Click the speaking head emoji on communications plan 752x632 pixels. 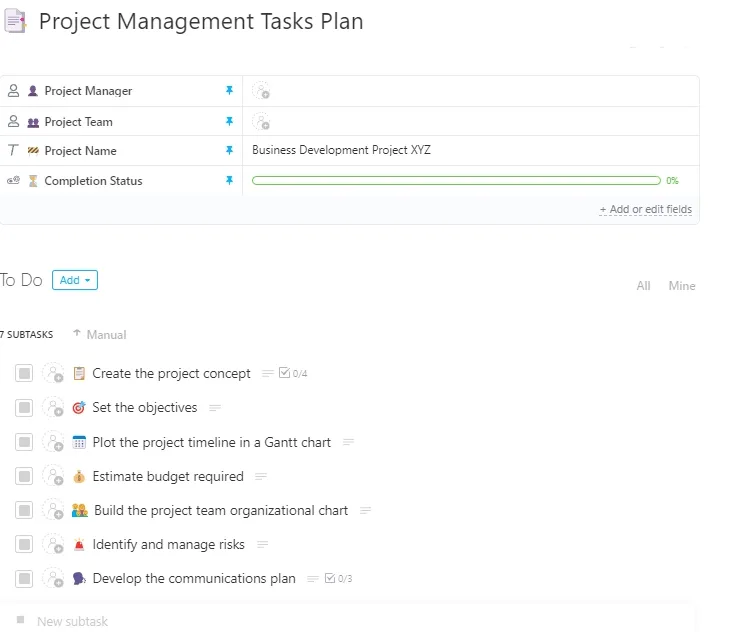click(79, 578)
